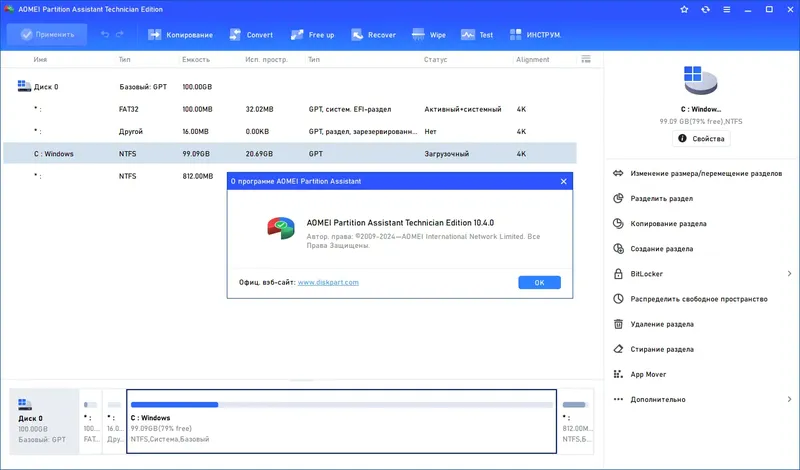Click the AOMEI logo in About dialog
This screenshot has height=470, width=800.
[x=281, y=228]
